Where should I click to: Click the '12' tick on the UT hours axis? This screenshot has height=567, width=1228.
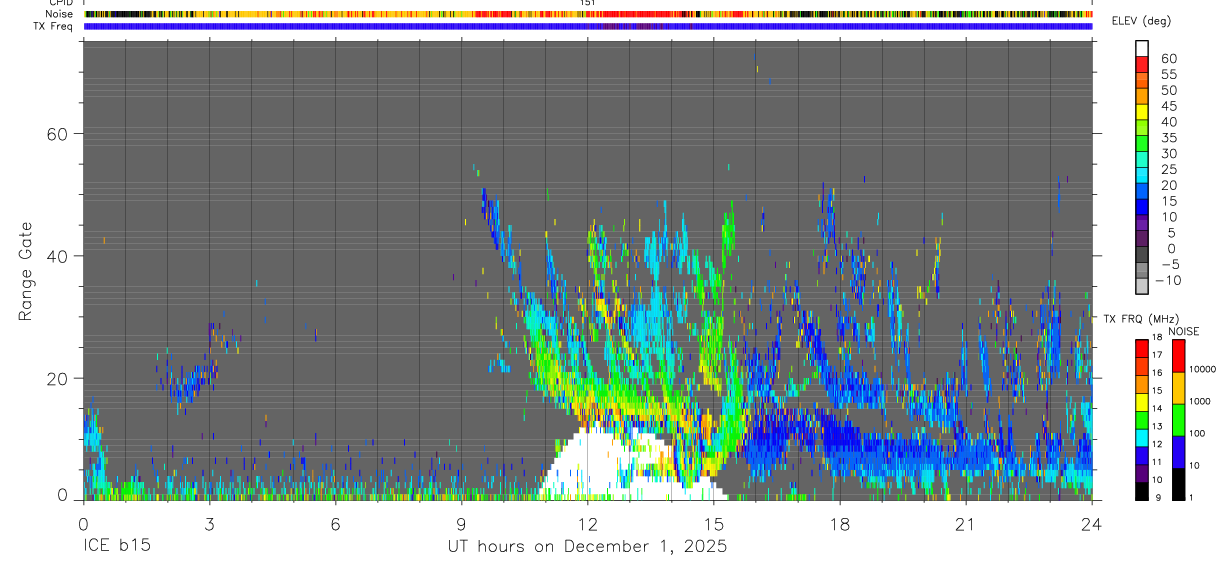point(588,524)
